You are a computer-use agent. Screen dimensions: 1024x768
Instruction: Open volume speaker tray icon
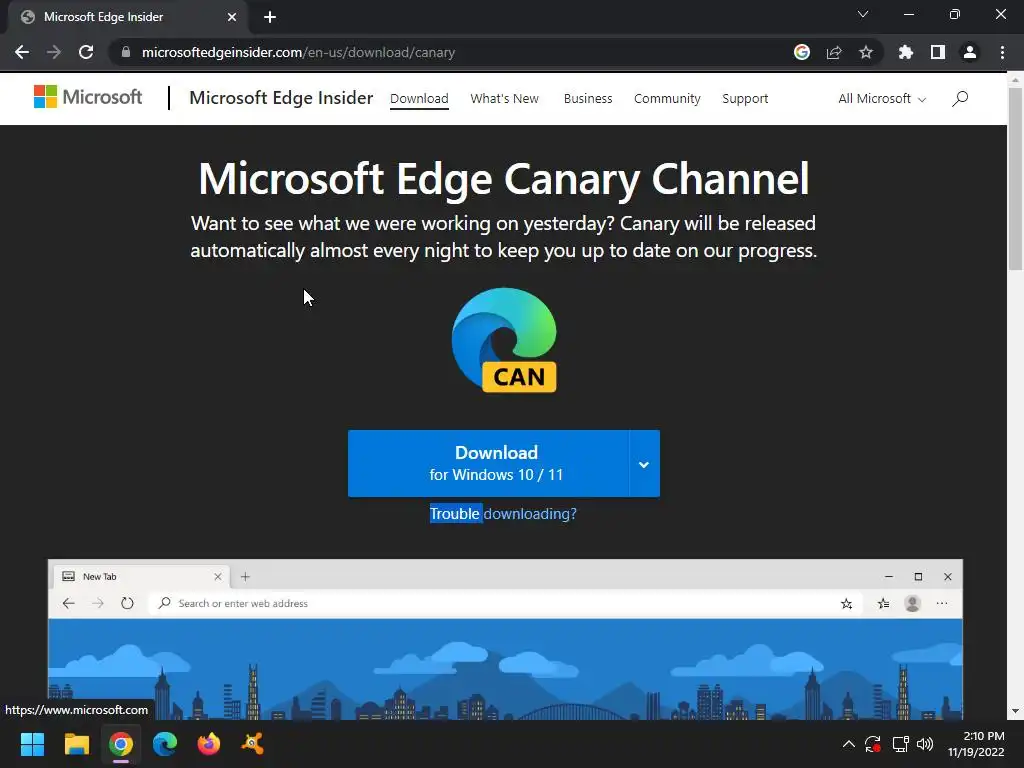click(925, 744)
